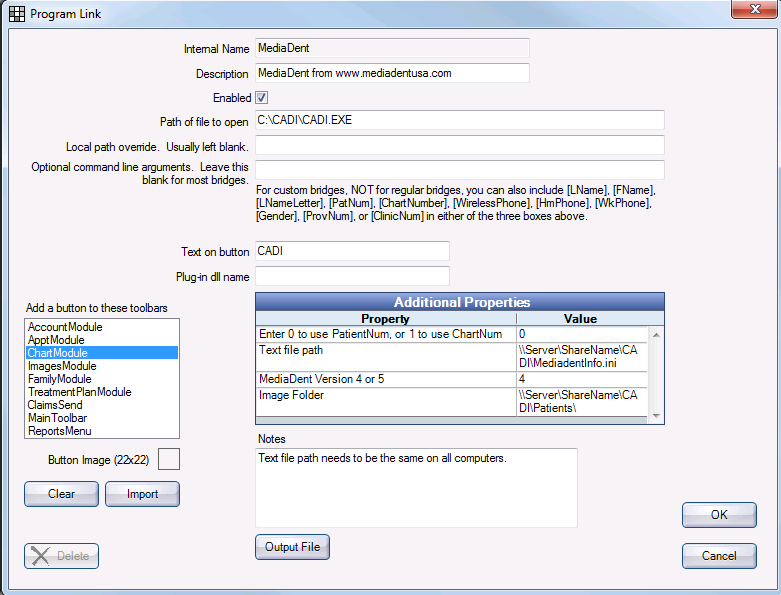Click the Plug-in dll name field
The width and height of the screenshot is (781, 595).
pyautogui.click(x=352, y=276)
